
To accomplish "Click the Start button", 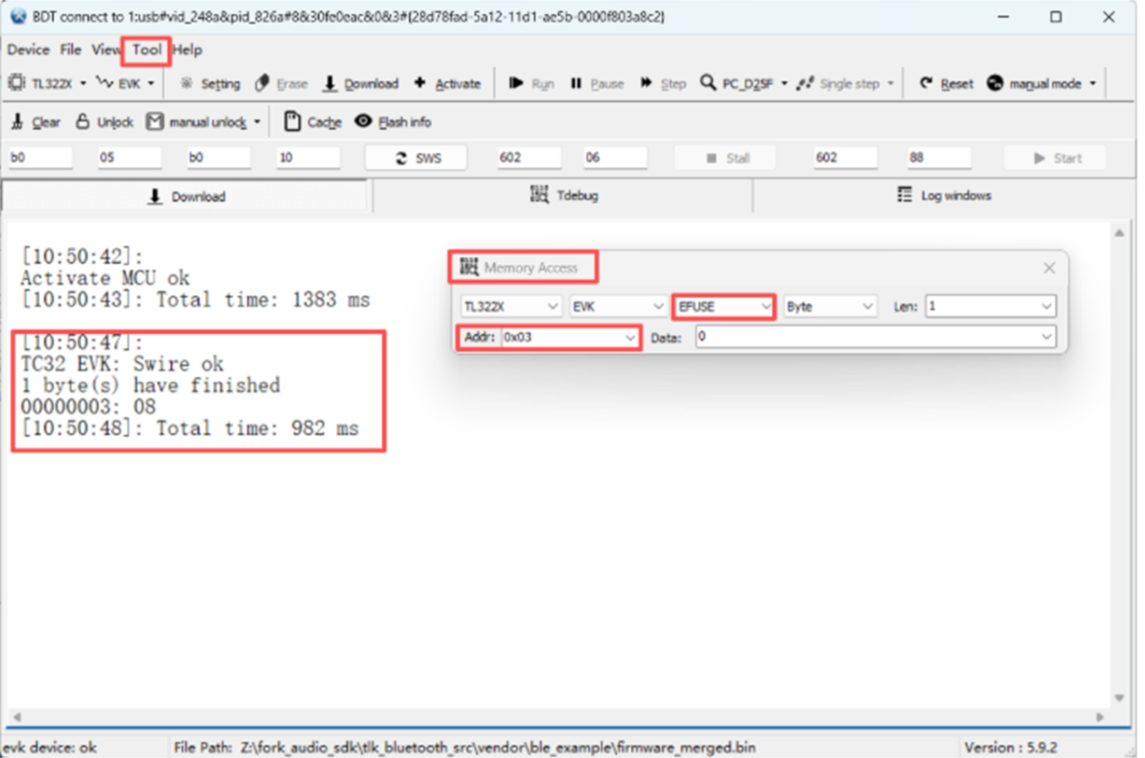I will click(x=1056, y=158).
